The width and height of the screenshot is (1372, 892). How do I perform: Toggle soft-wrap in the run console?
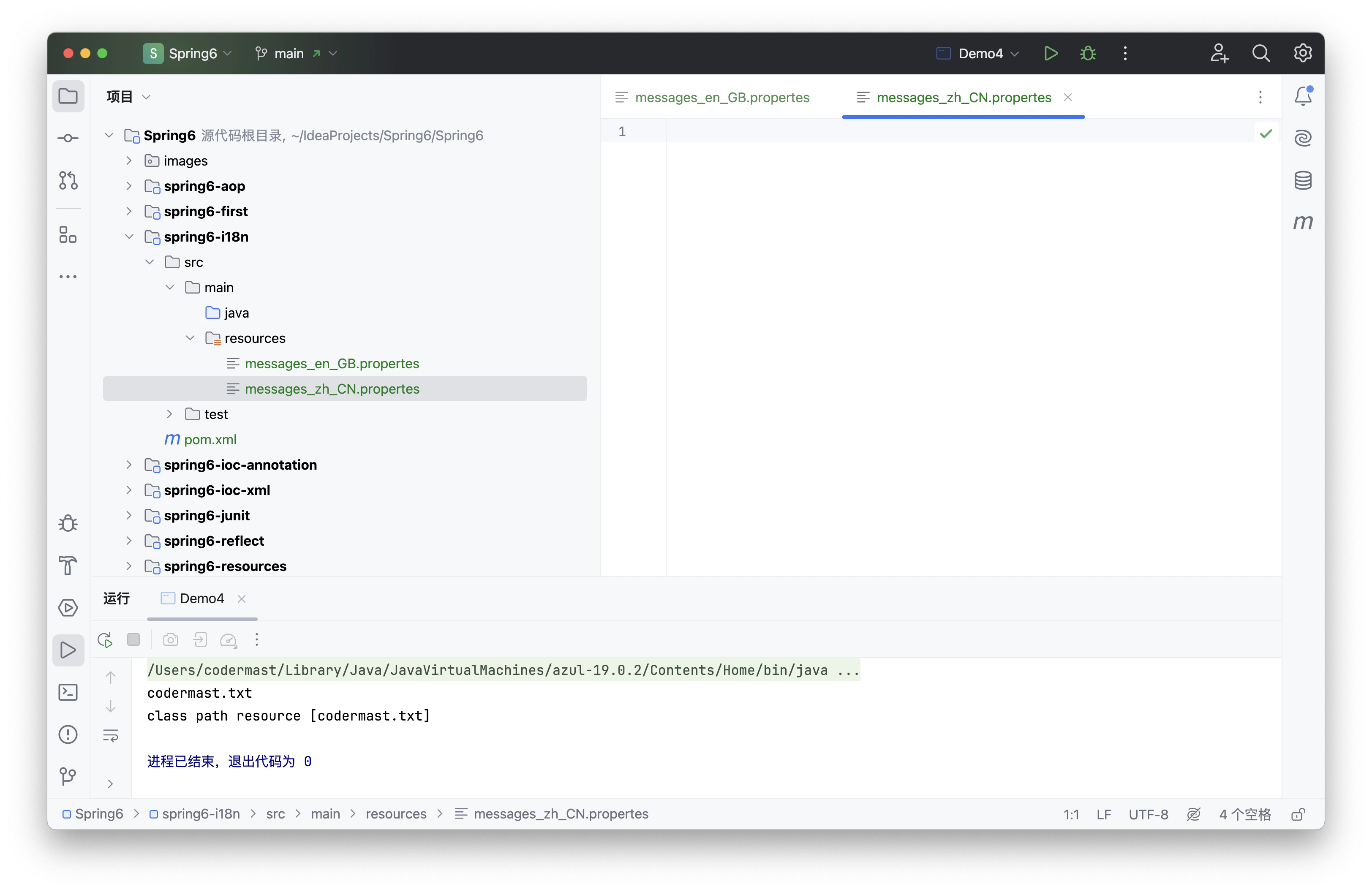pyautogui.click(x=110, y=735)
